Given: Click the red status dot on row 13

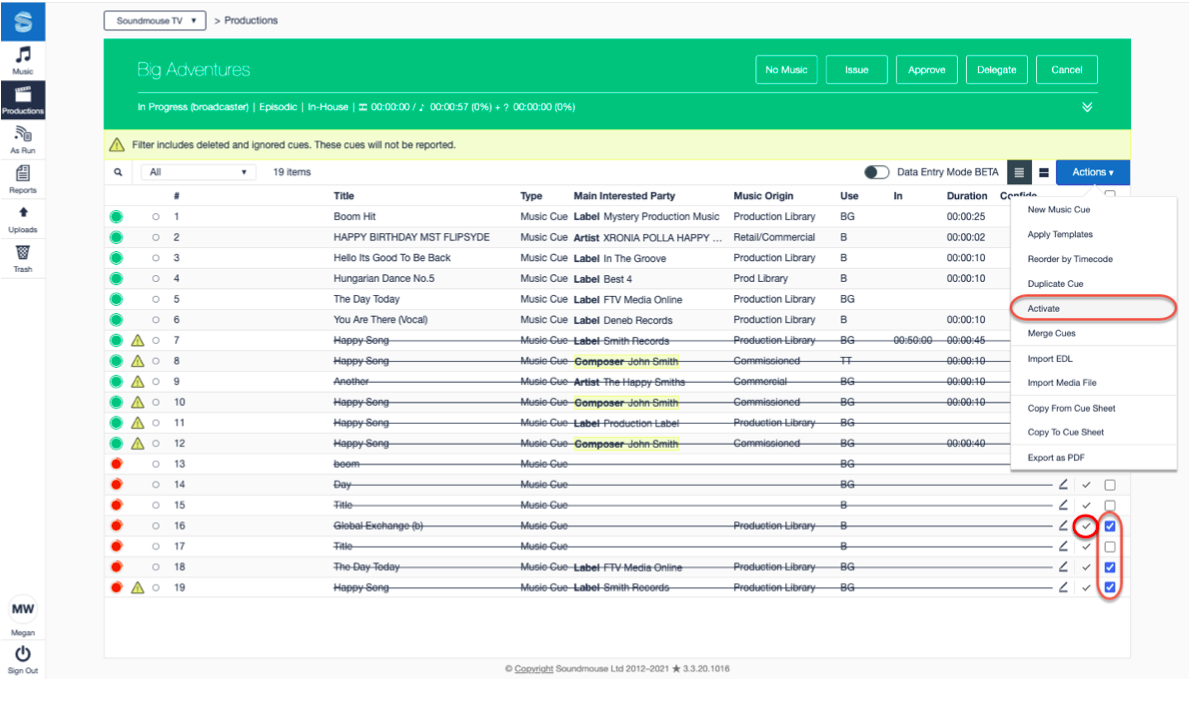Looking at the screenshot, I should [x=116, y=464].
